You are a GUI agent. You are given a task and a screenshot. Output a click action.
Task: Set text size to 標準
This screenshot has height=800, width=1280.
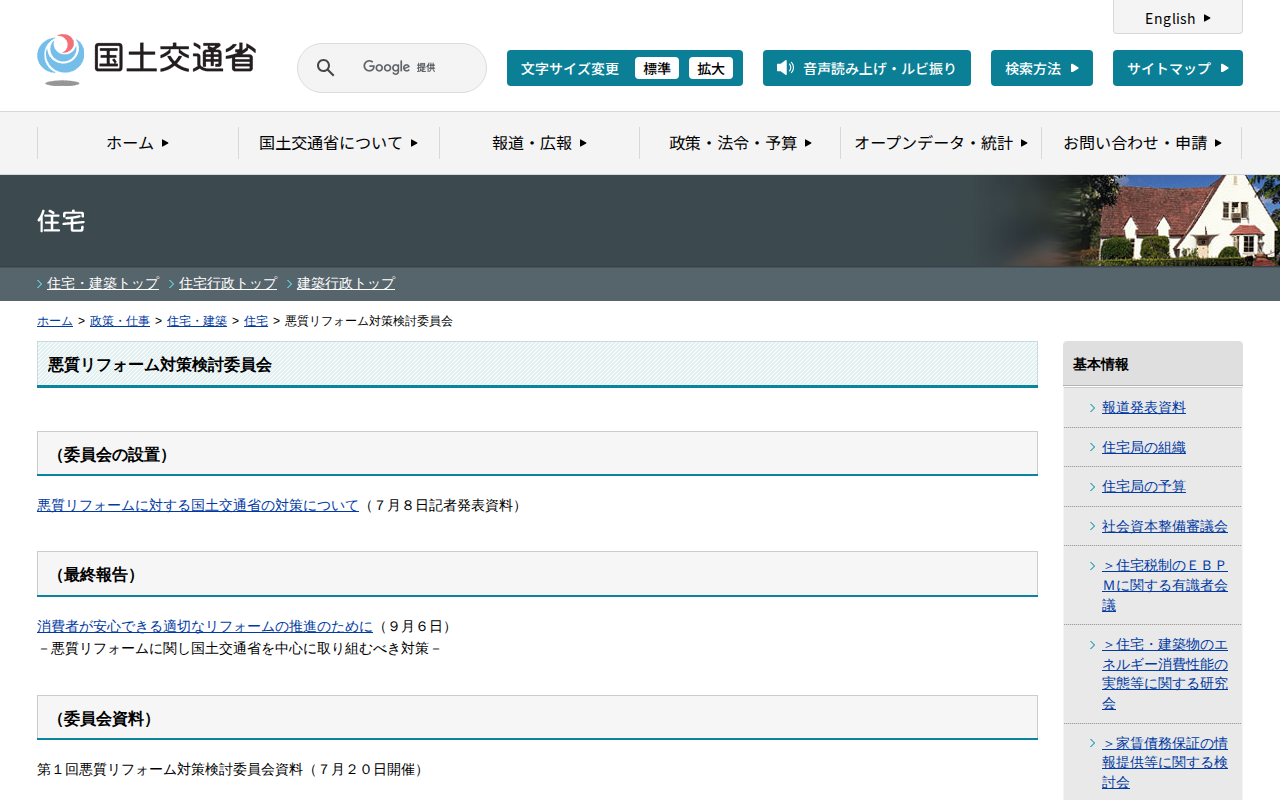click(x=657, y=68)
